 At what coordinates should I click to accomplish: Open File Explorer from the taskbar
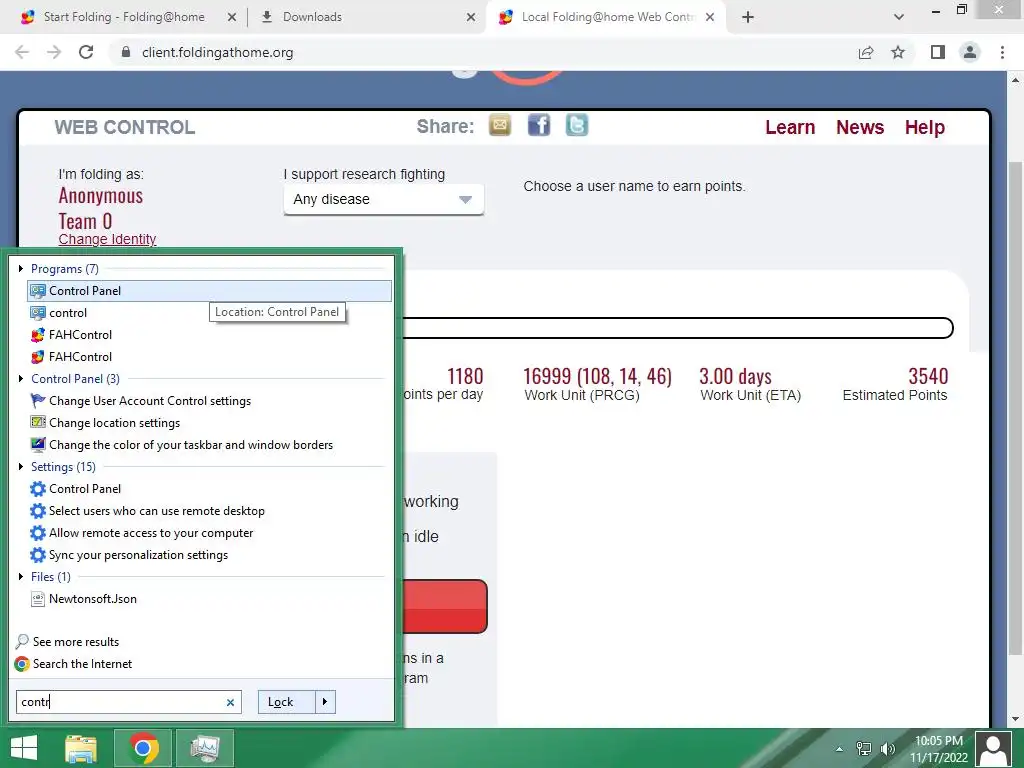tap(81, 748)
